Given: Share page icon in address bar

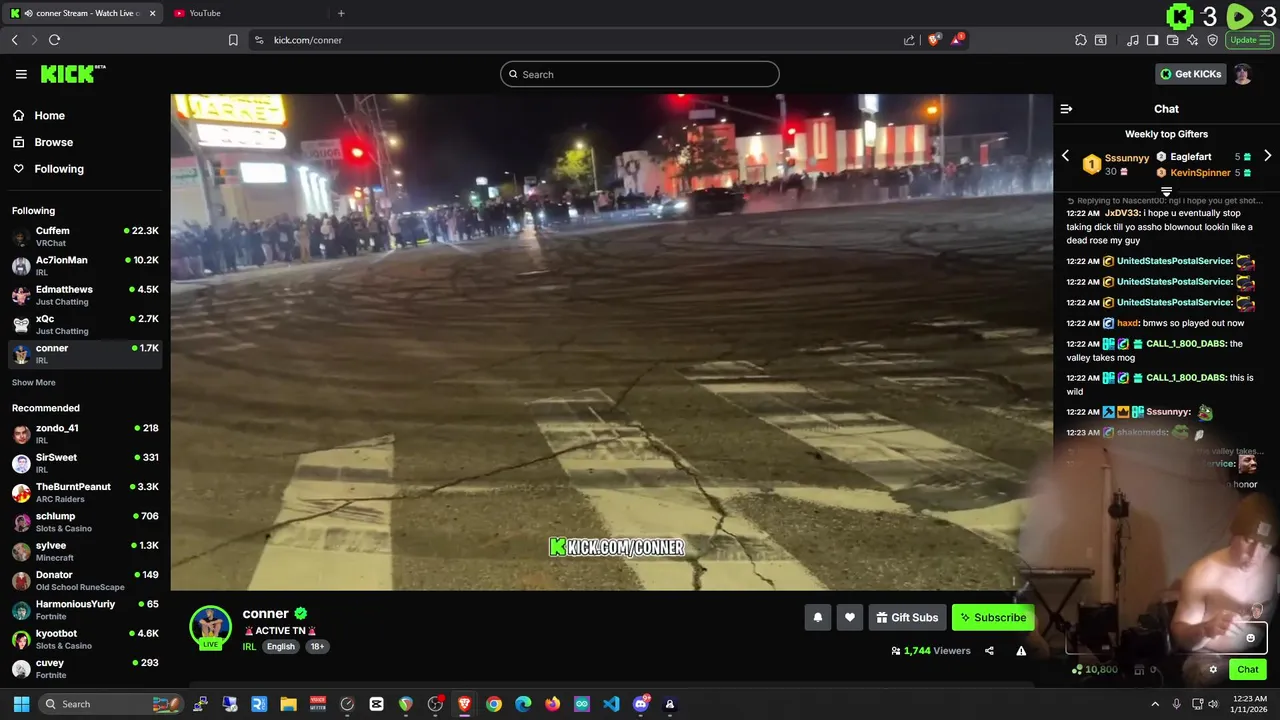Looking at the screenshot, I should pyautogui.click(x=909, y=40).
